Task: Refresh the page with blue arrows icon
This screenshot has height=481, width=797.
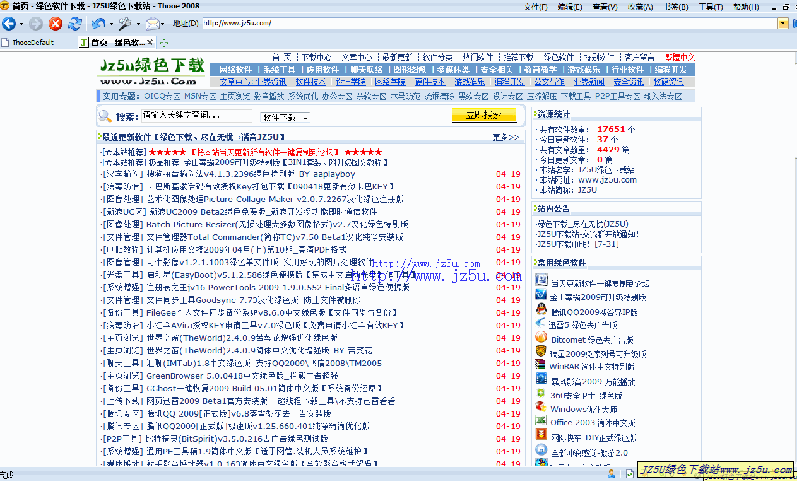Action: click(x=75, y=23)
